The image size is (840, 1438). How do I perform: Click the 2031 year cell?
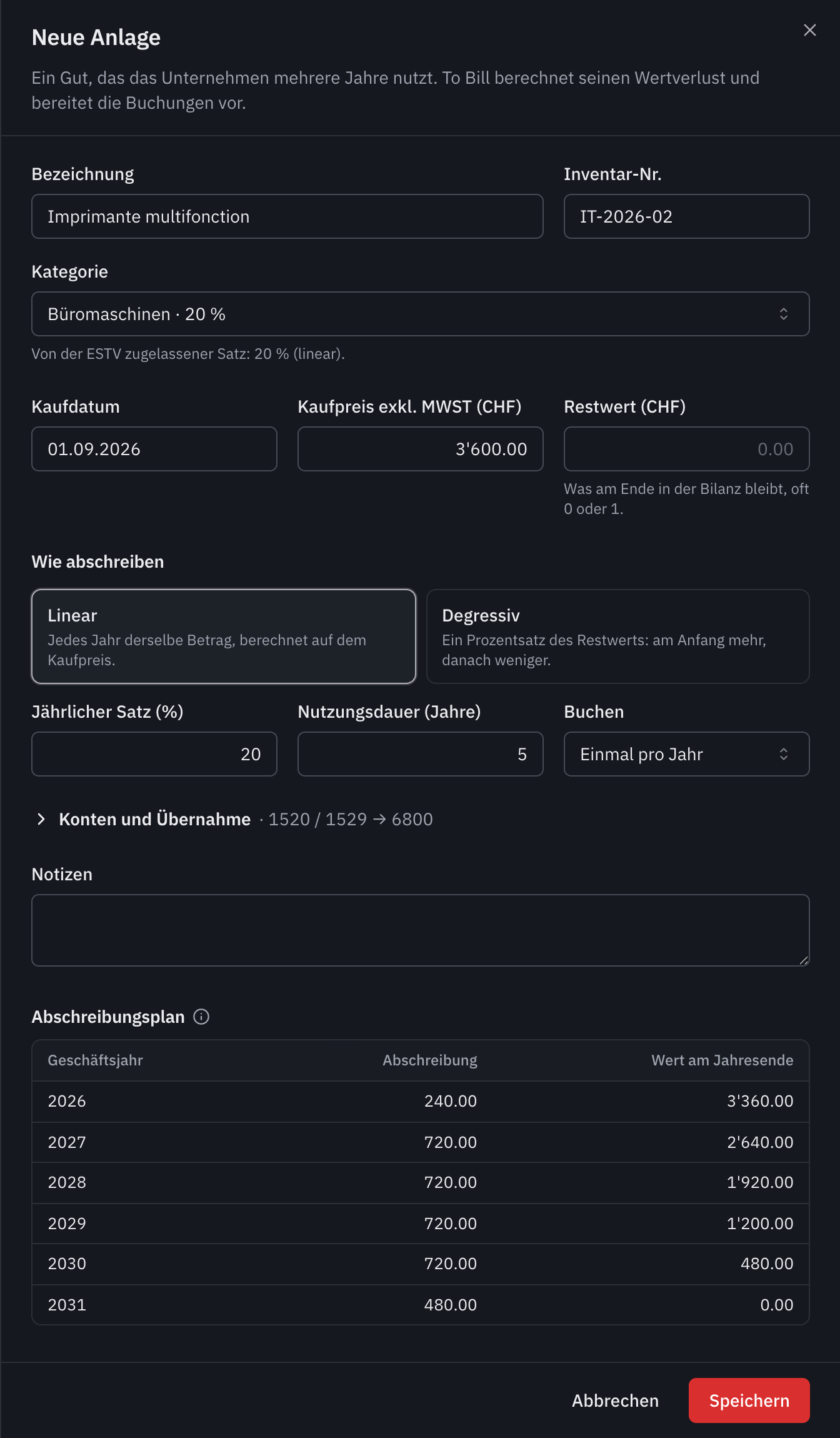coord(67,1305)
